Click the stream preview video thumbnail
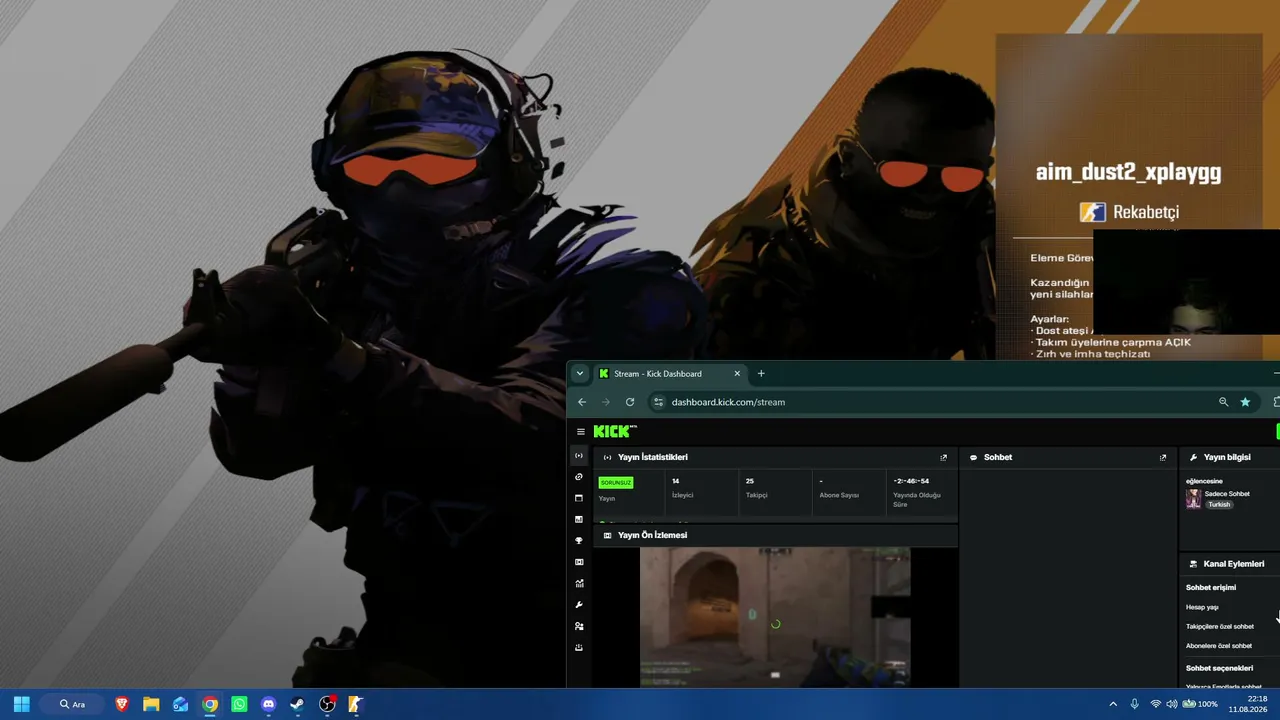 pos(775,617)
